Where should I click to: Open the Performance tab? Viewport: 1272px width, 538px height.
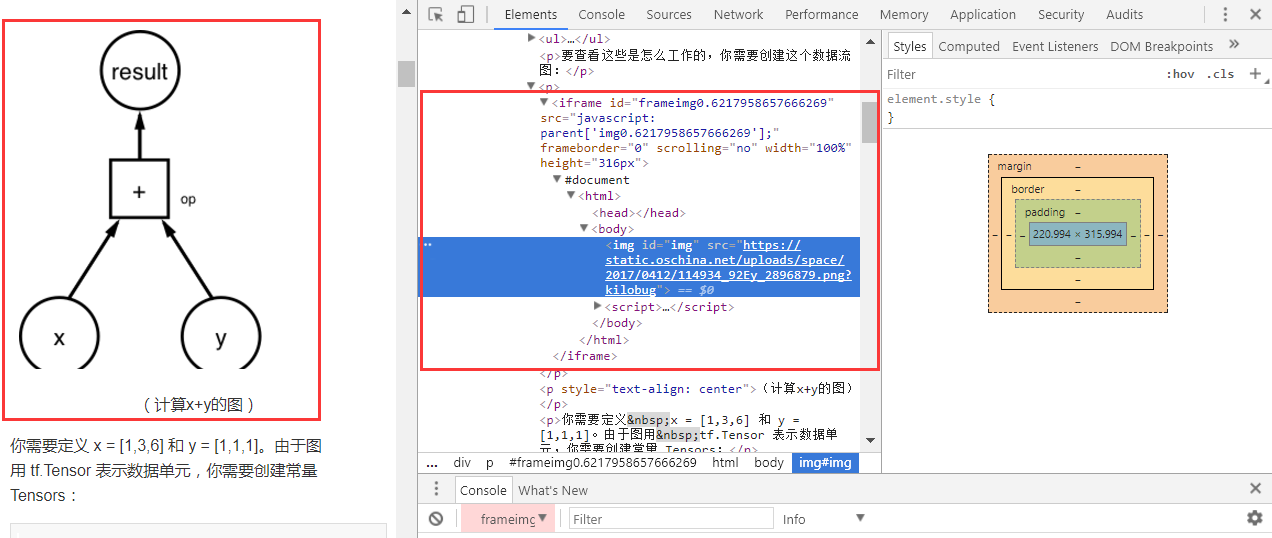(x=822, y=14)
